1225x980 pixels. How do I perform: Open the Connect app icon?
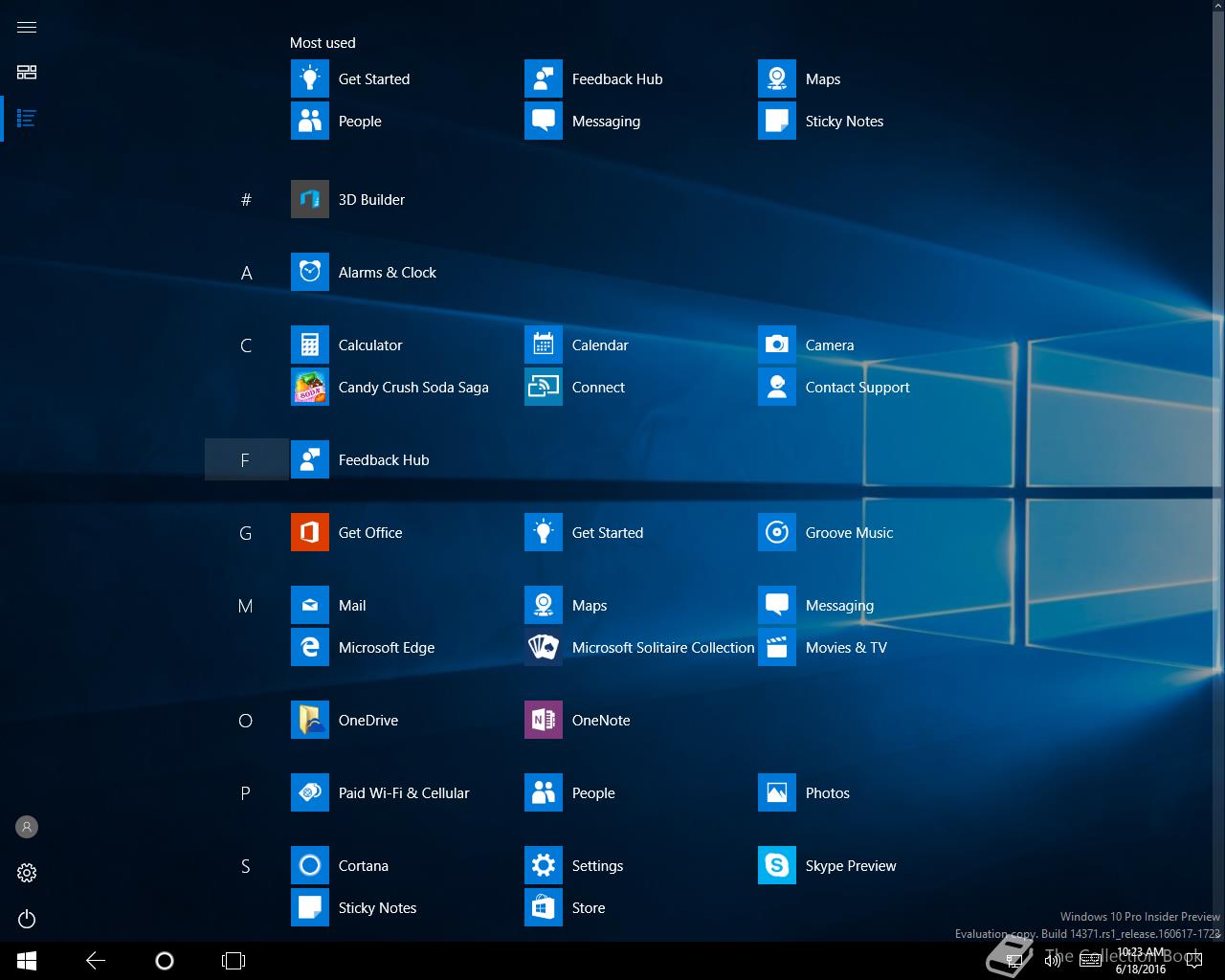544,387
